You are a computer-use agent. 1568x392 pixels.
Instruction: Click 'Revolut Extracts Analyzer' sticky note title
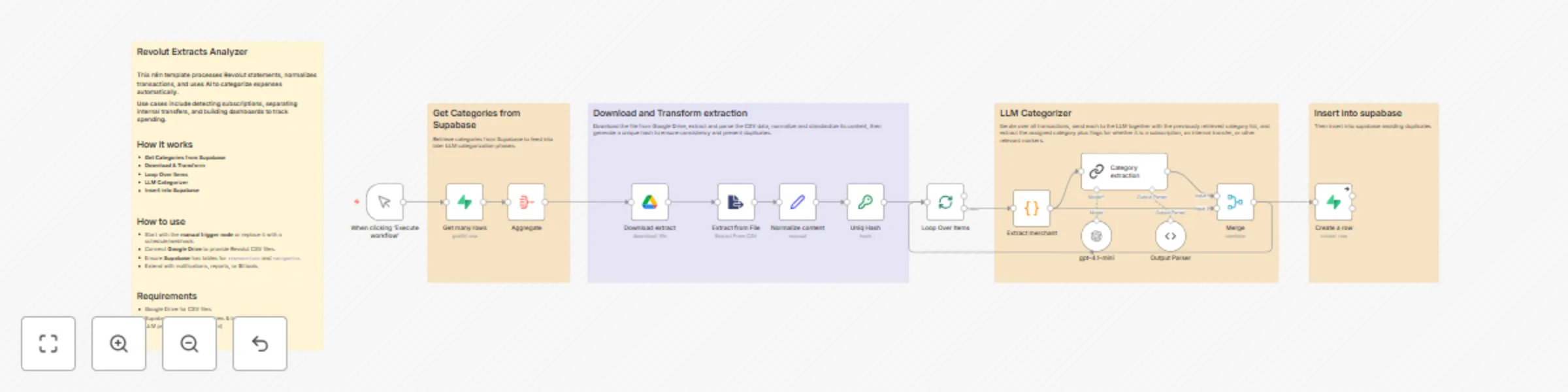click(191, 52)
